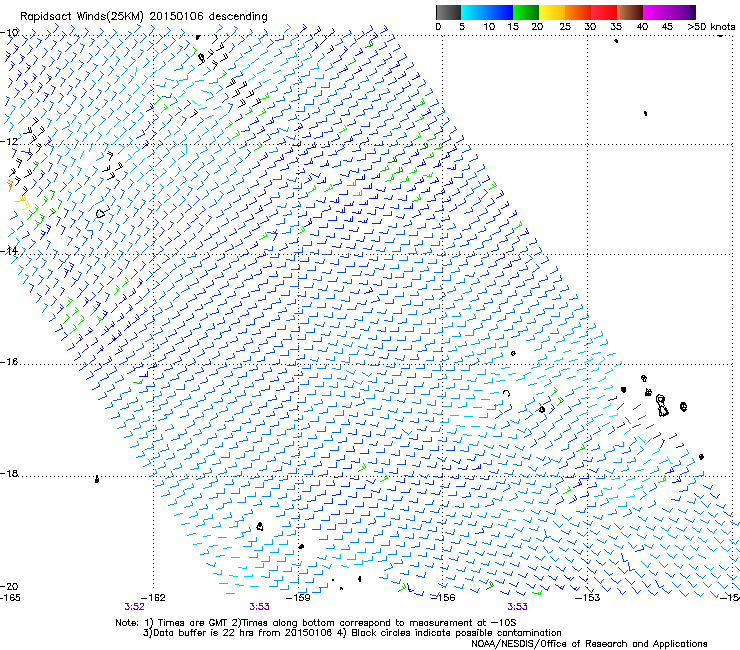Click the '25' label under the color scale

pos(565,27)
